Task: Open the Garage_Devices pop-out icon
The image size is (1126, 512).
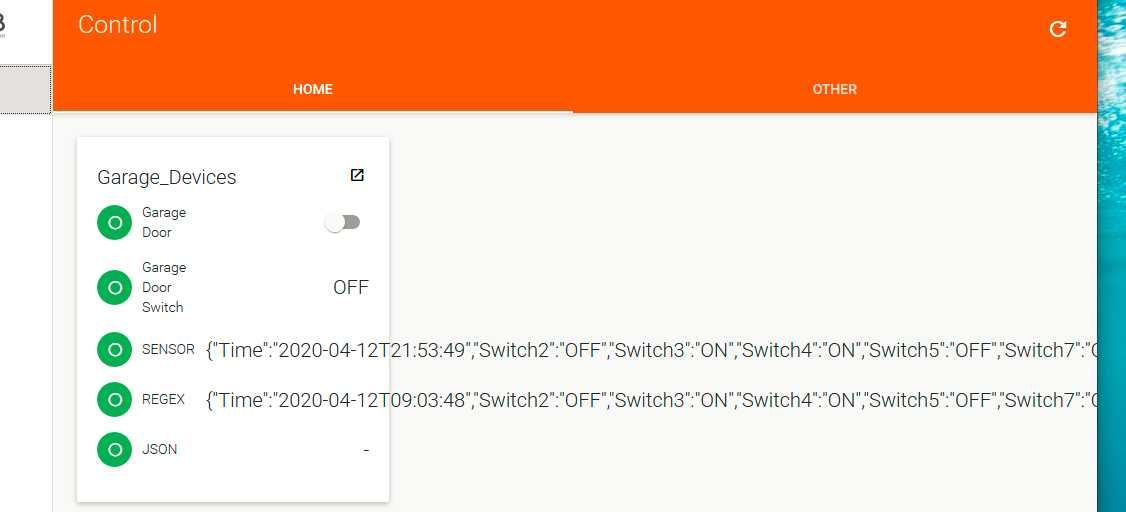Action: pyautogui.click(x=357, y=175)
